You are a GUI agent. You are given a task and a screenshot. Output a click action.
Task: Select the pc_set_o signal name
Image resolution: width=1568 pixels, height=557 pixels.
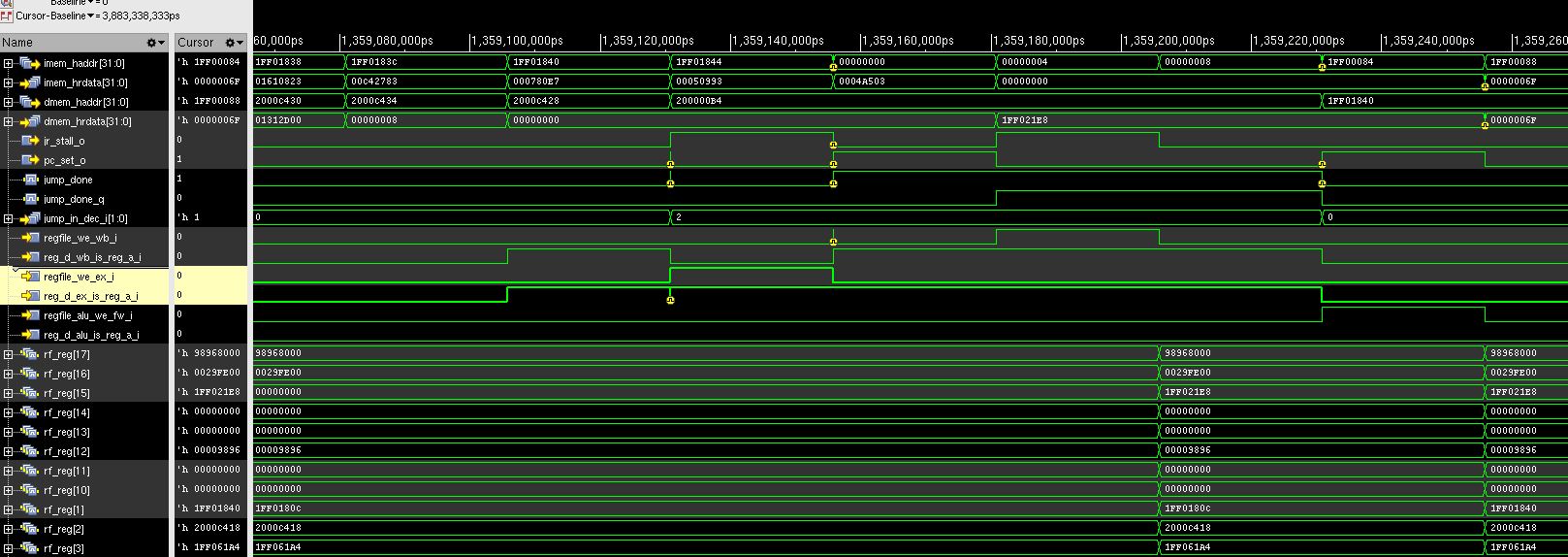64,160
